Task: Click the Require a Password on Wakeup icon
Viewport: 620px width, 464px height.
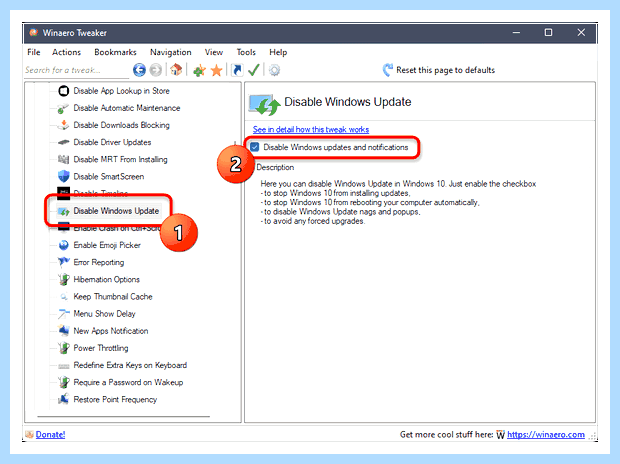Action: pos(64,382)
